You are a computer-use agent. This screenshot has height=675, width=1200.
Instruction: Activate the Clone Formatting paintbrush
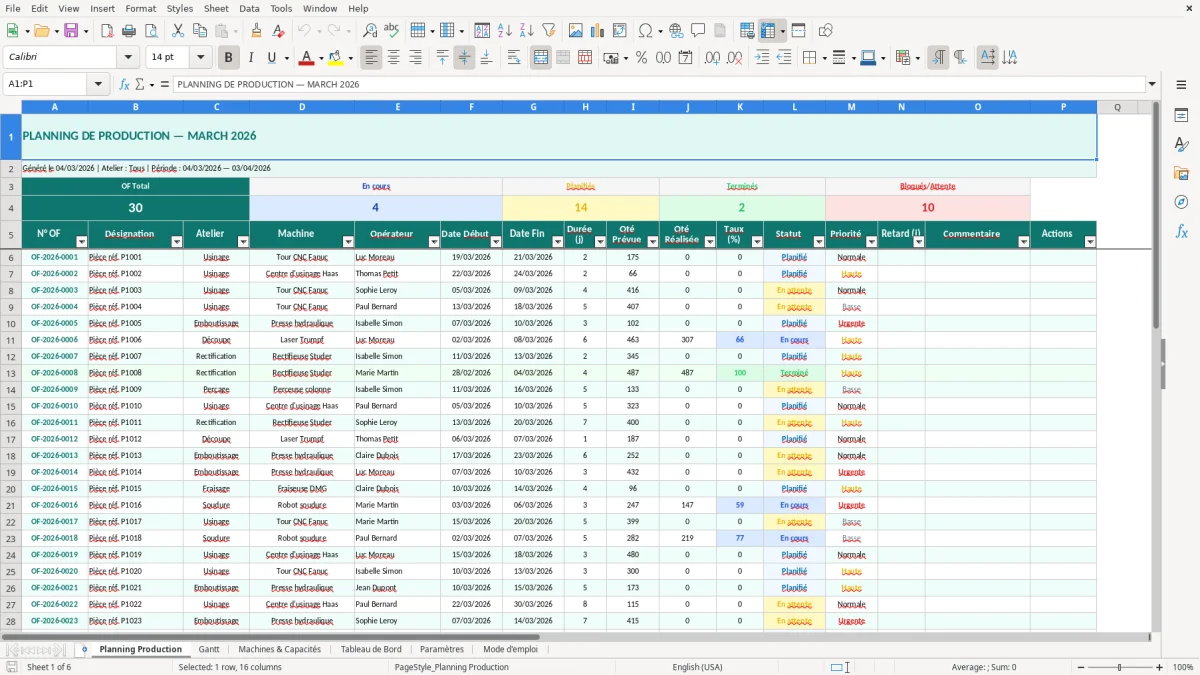(x=257, y=31)
